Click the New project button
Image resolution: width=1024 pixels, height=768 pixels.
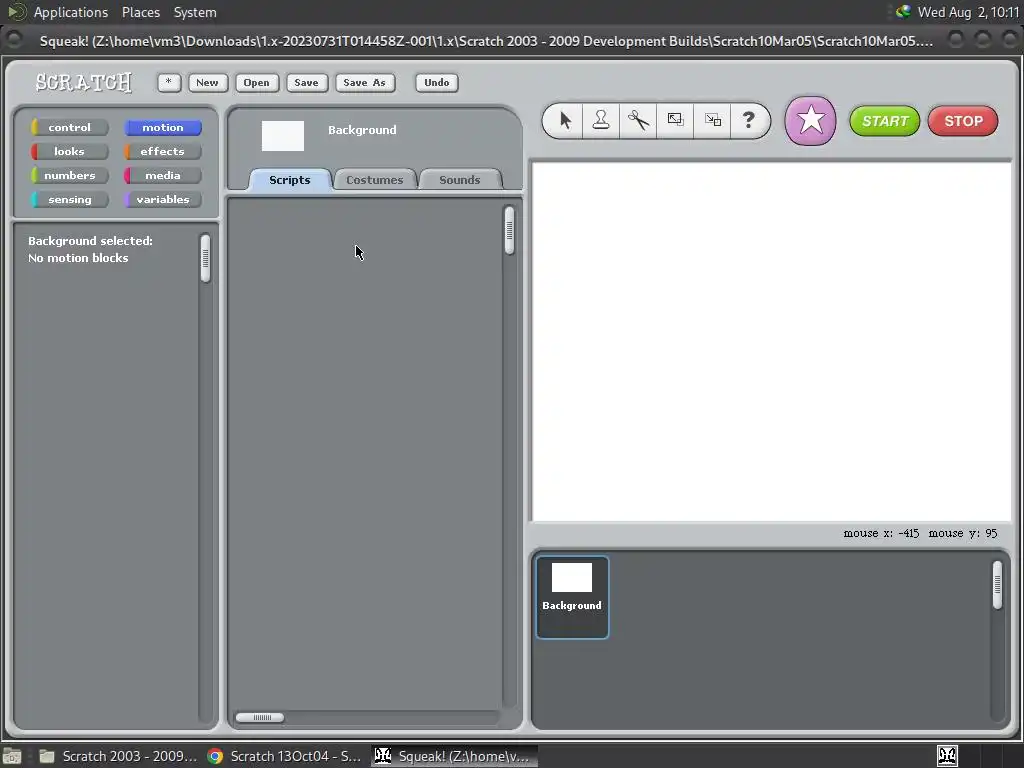pyautogui.click(x=208, y=82)
